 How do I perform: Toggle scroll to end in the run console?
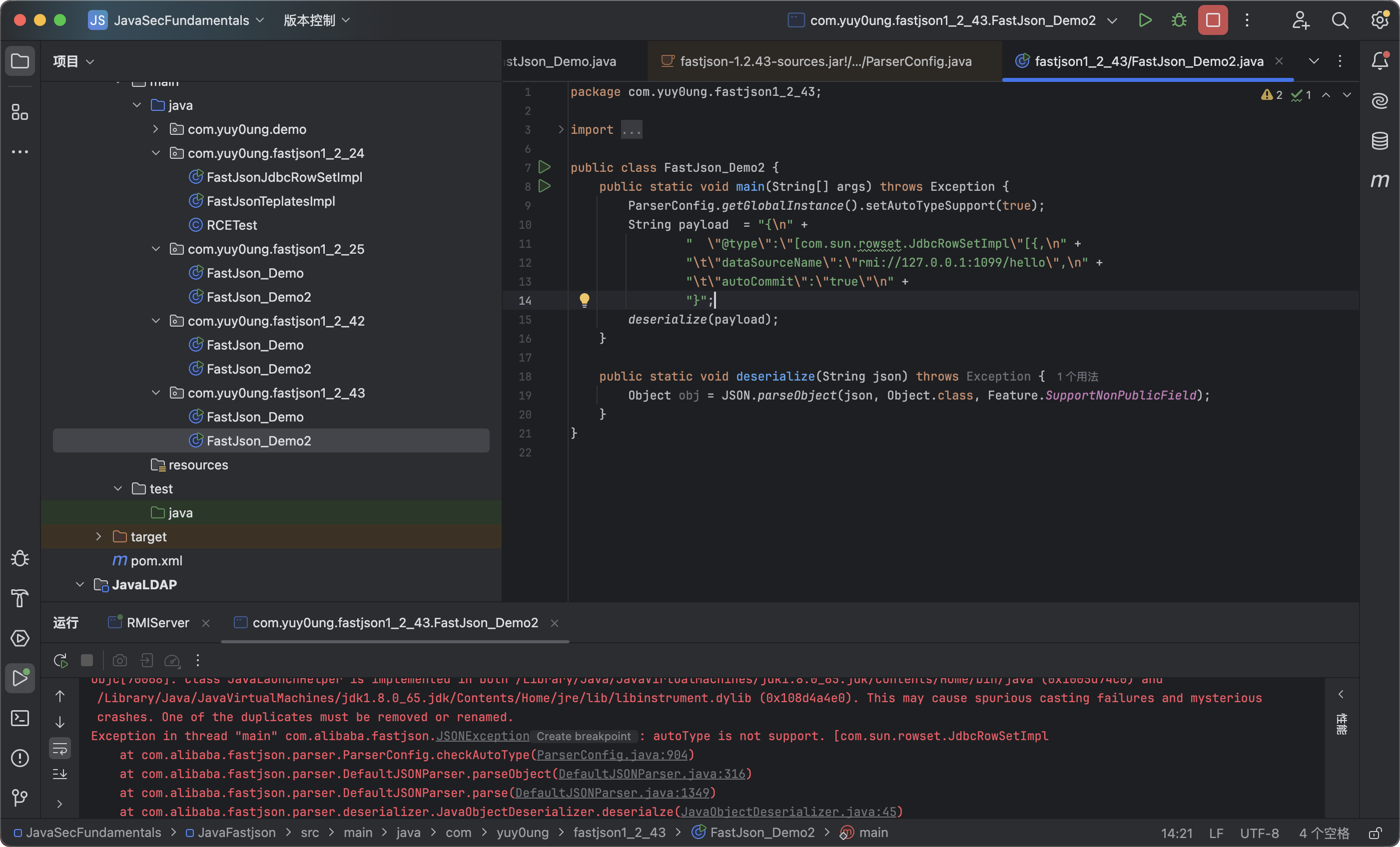[60, 774]
